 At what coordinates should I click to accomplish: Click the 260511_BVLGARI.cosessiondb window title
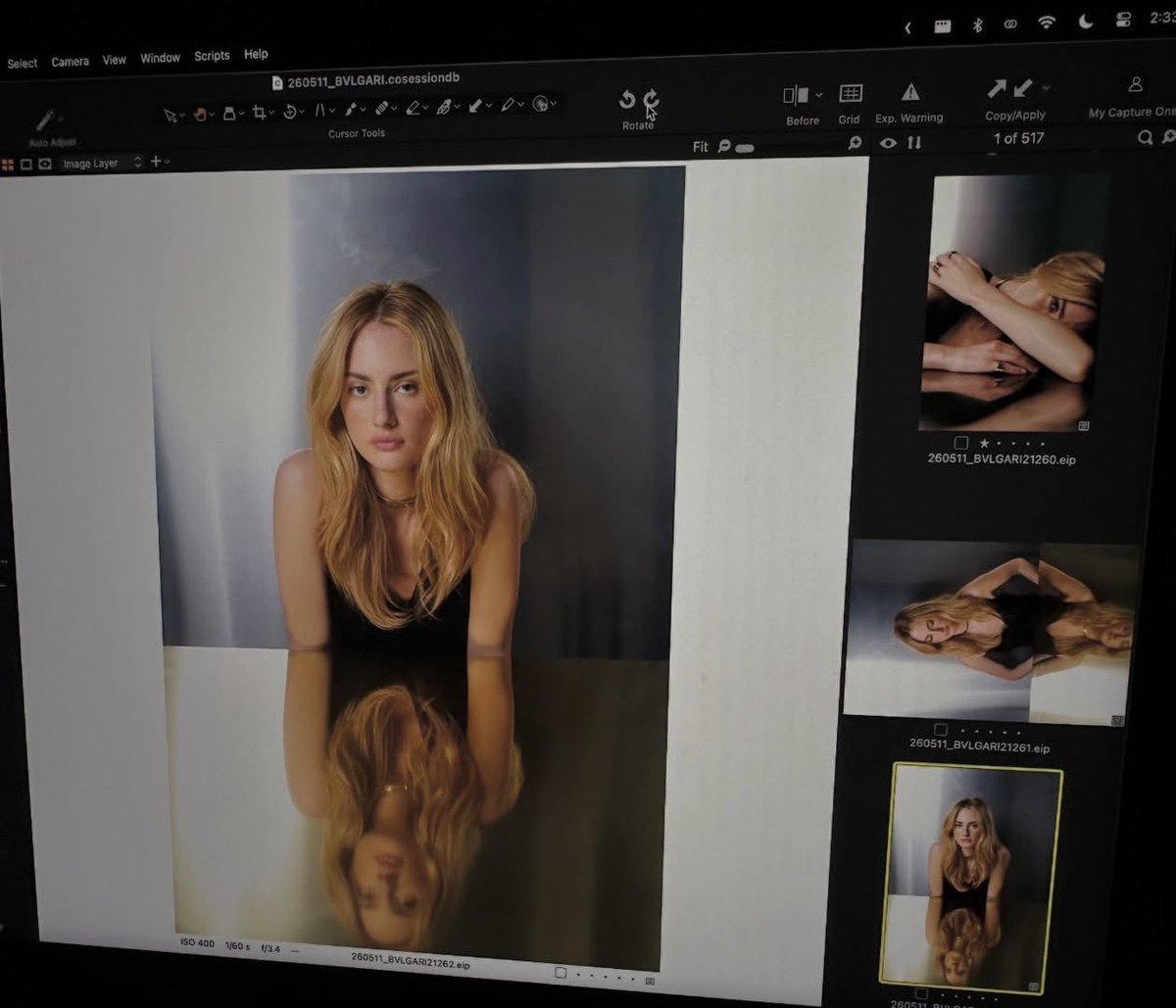click(373, 80)
